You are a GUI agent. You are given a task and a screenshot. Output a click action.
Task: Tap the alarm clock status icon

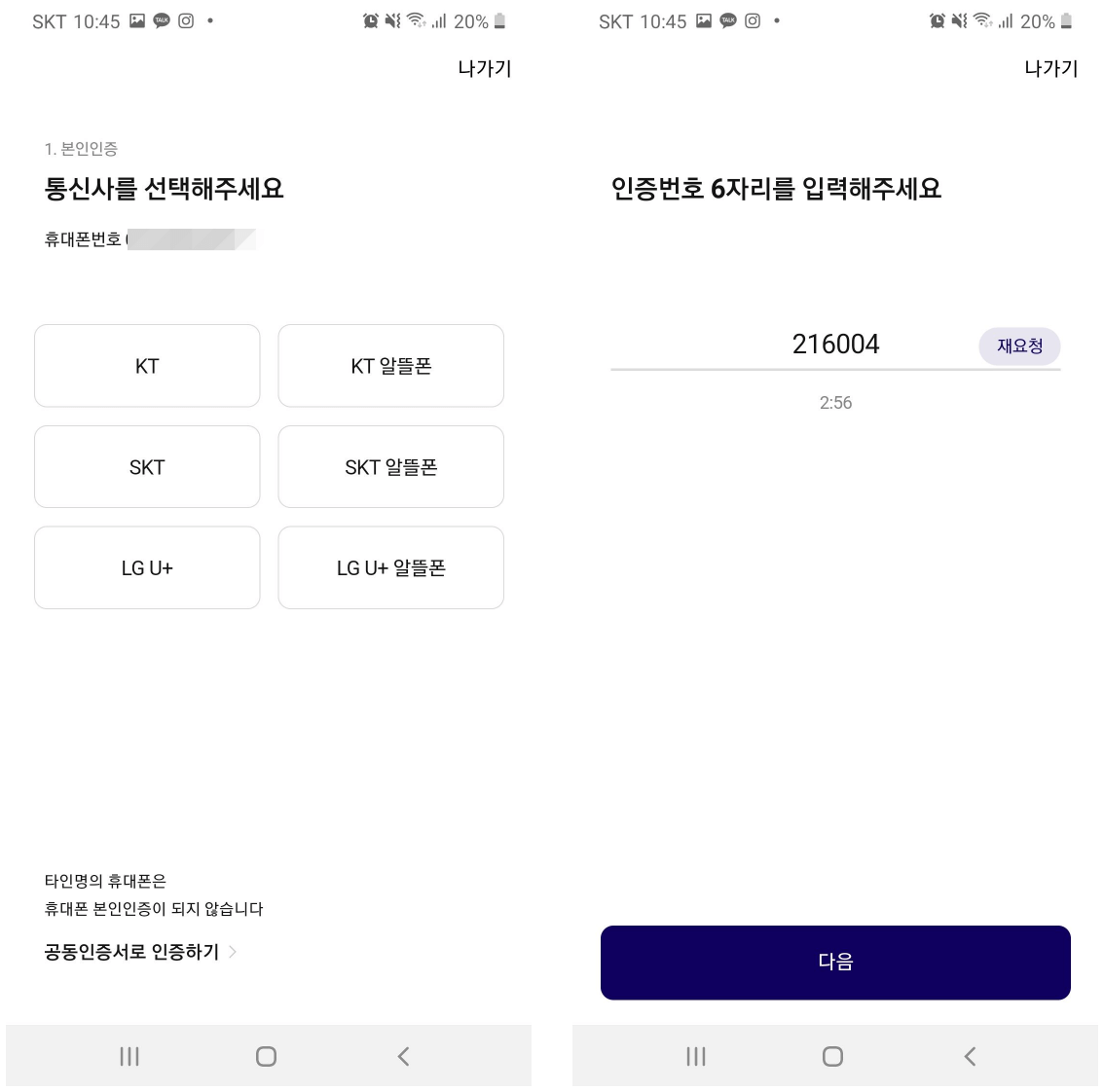370,21
